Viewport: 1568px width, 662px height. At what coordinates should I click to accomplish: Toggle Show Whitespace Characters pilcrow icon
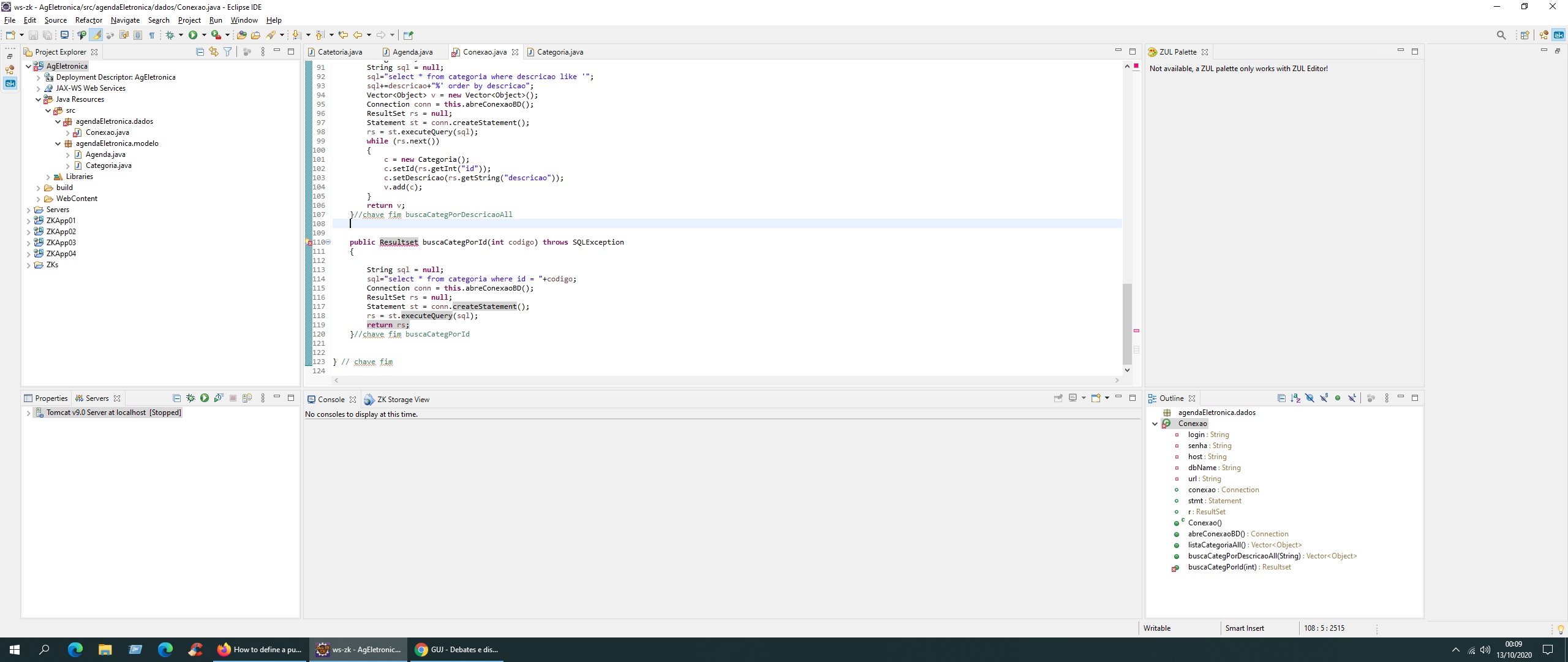pyautogui.click(x=152, y=35)
